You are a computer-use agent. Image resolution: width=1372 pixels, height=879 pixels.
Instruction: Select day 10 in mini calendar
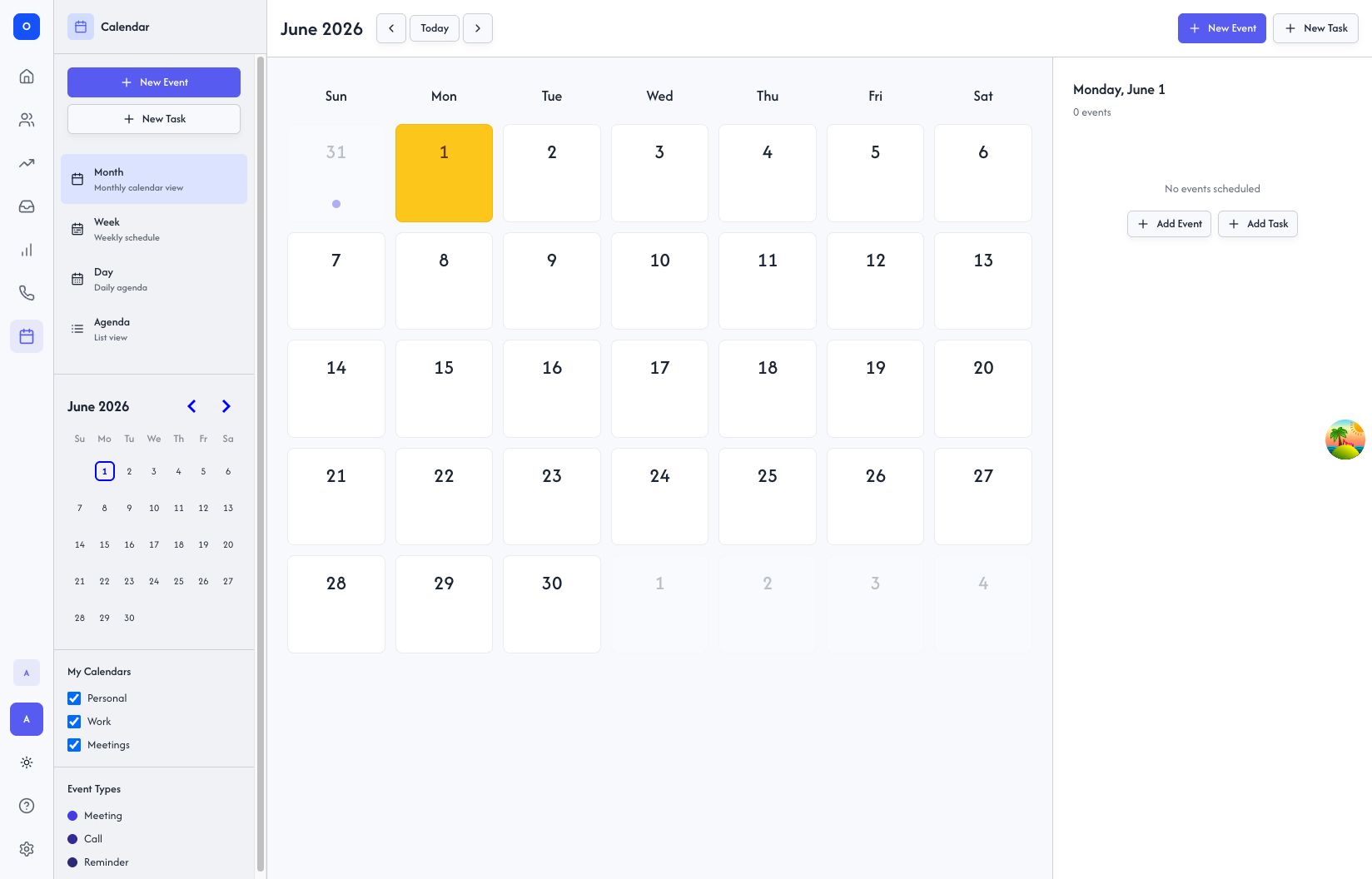coord(154,508)
